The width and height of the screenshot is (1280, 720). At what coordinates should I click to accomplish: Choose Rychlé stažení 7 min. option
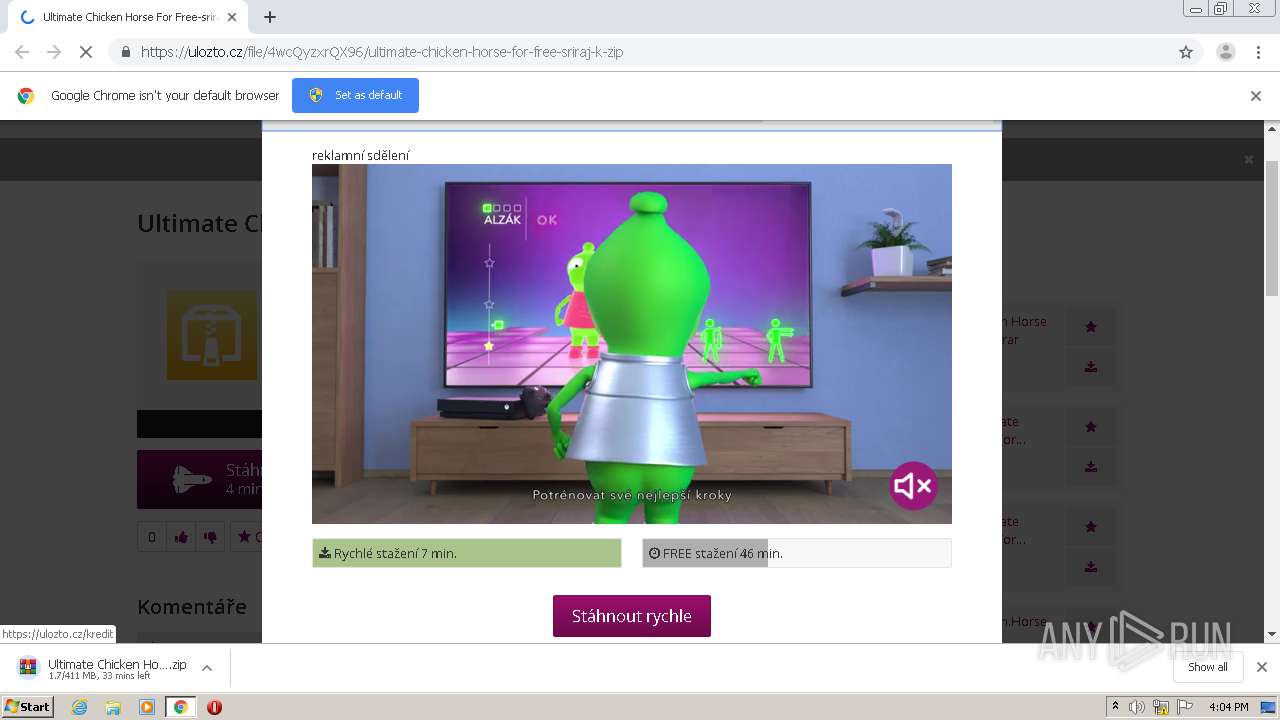(x=467, y=553)
